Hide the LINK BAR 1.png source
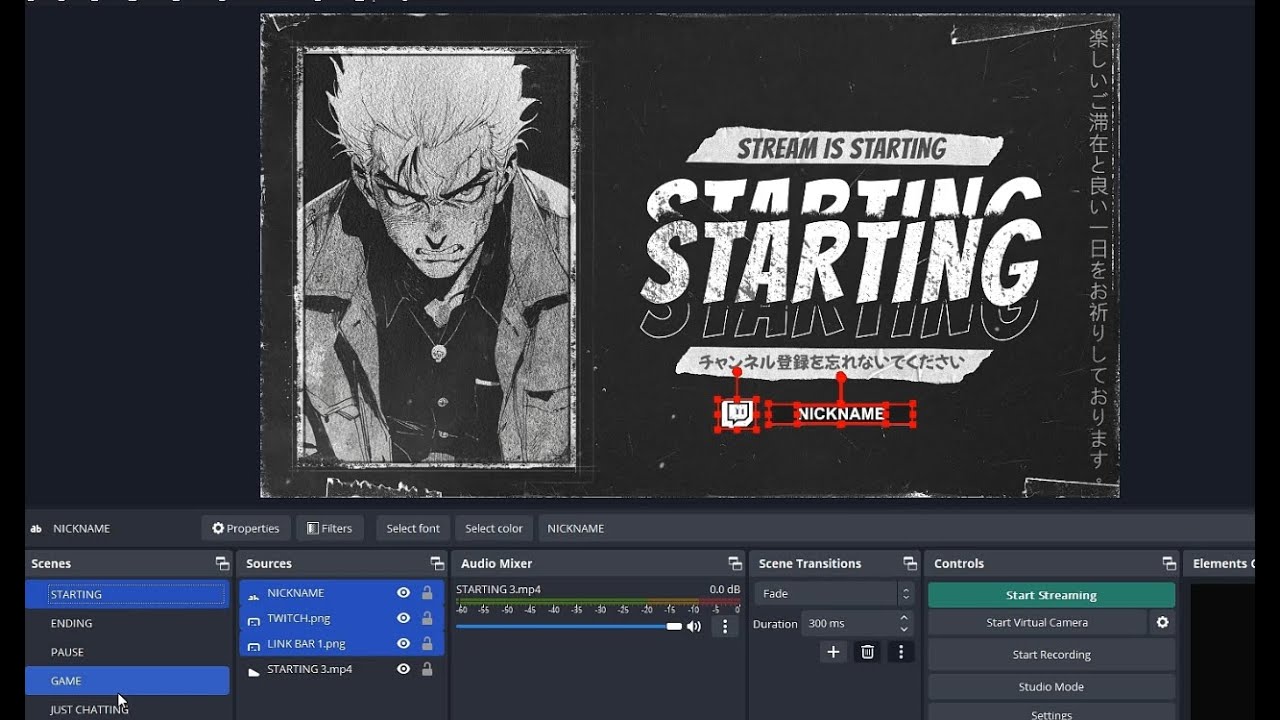The width and height of the screenshot is (1280, 720). [403, 644]
